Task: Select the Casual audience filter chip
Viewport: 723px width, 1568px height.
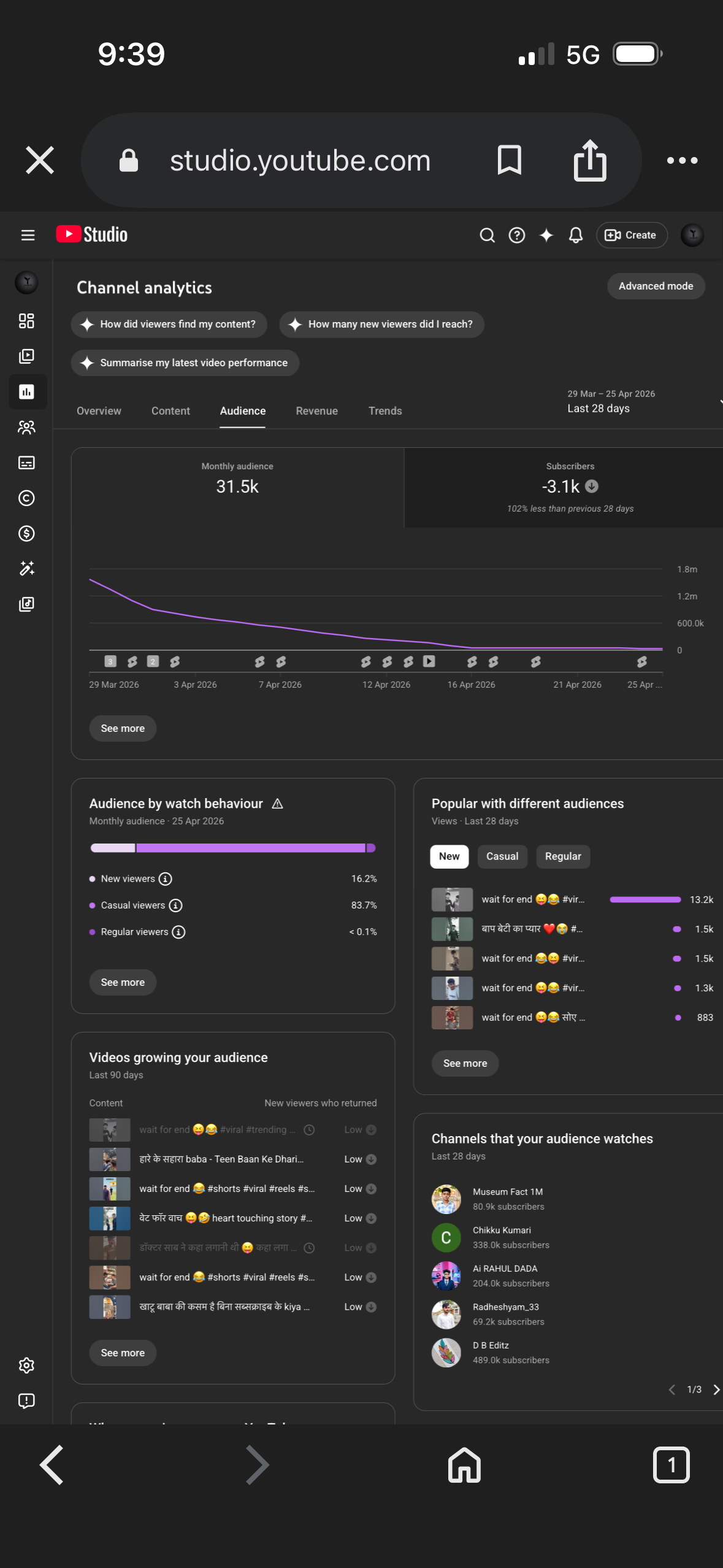Action: pyautogui.click(x=502, y=856)
